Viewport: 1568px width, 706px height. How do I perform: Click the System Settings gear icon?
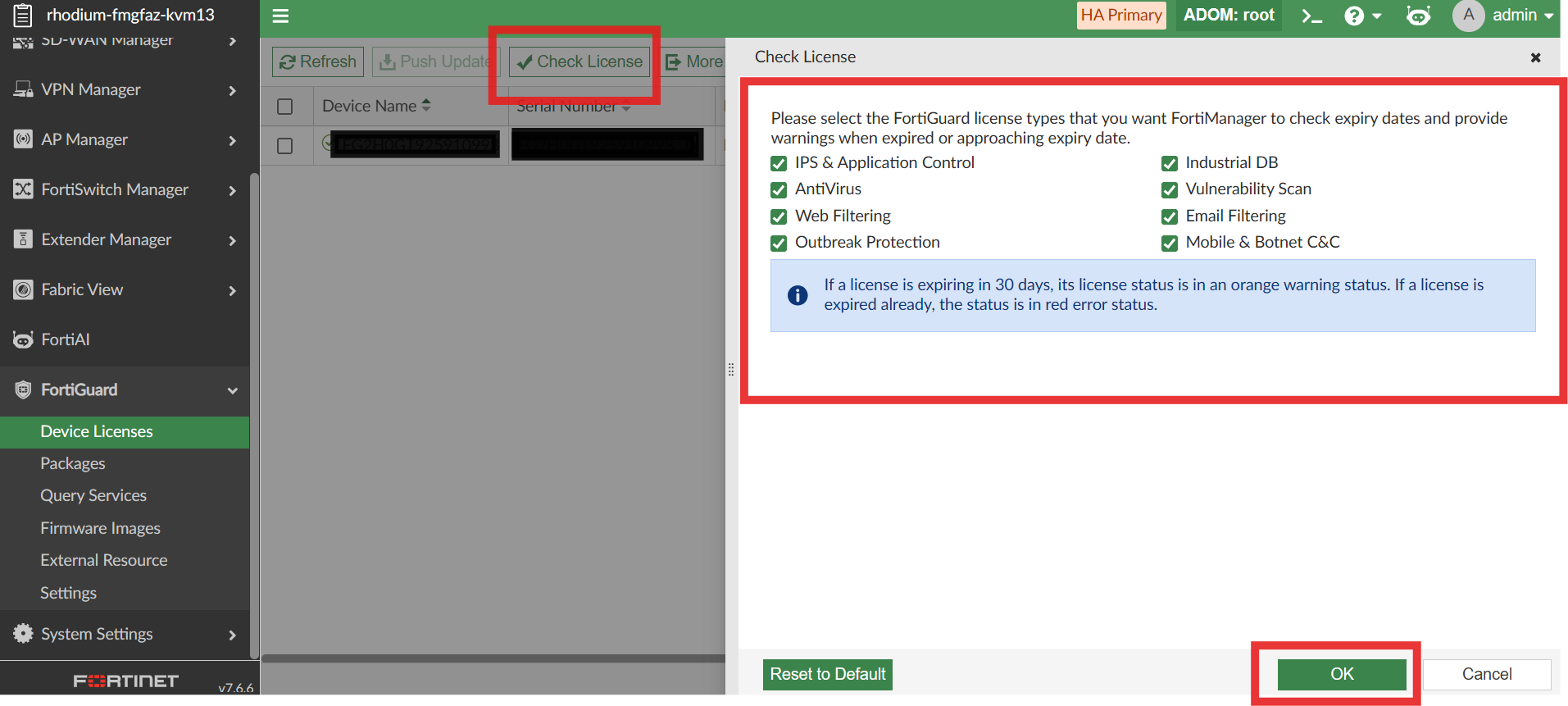tap(23, 634)
